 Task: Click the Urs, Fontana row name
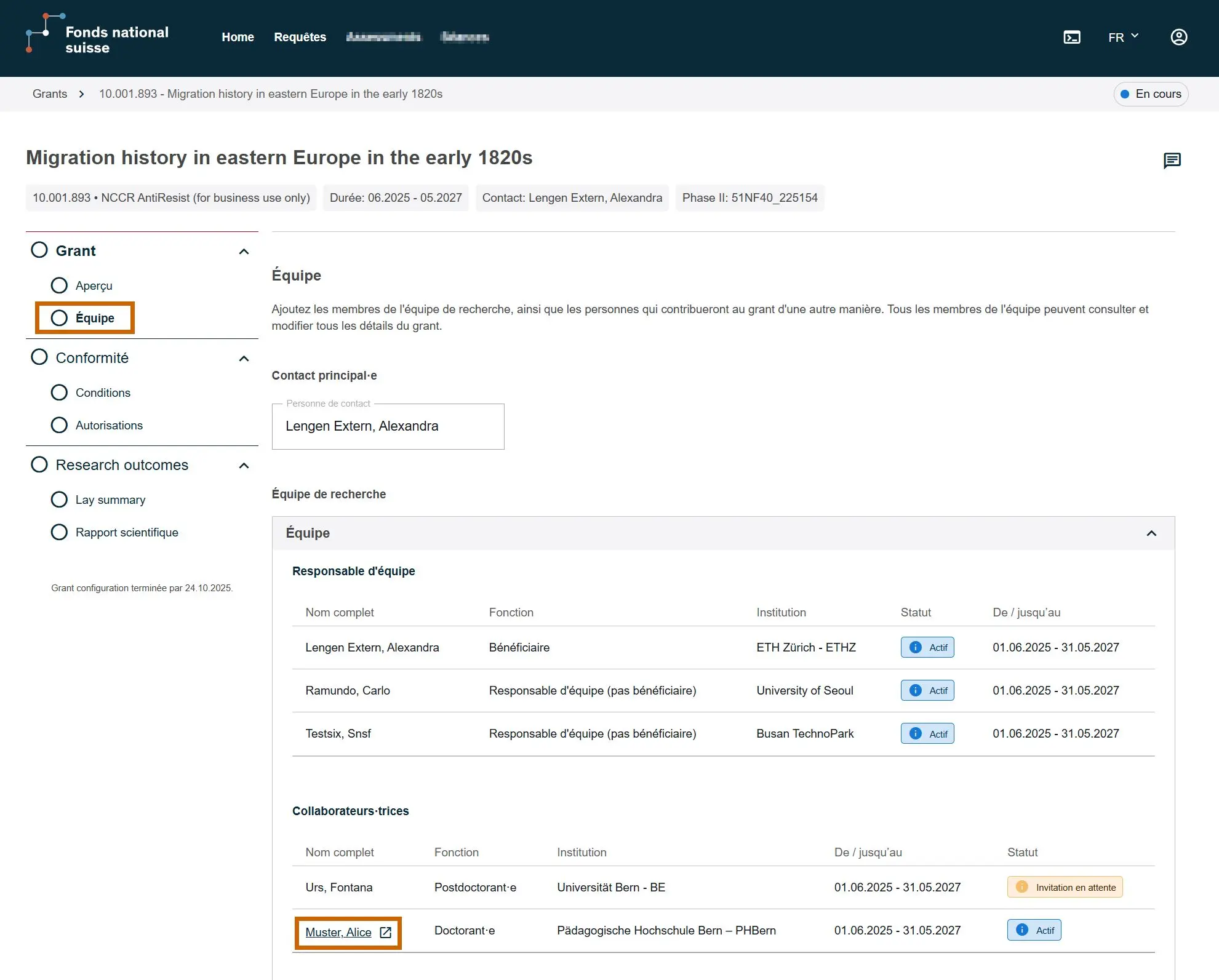(x=339, y=888)
